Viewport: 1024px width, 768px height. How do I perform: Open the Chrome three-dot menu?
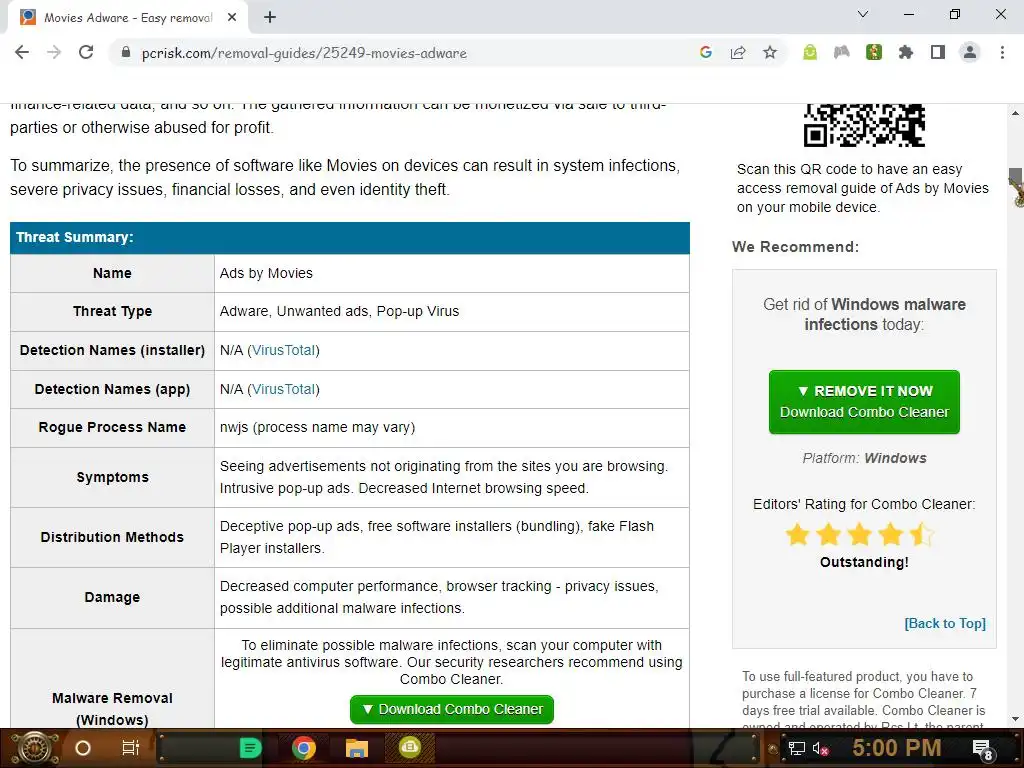1002,52
